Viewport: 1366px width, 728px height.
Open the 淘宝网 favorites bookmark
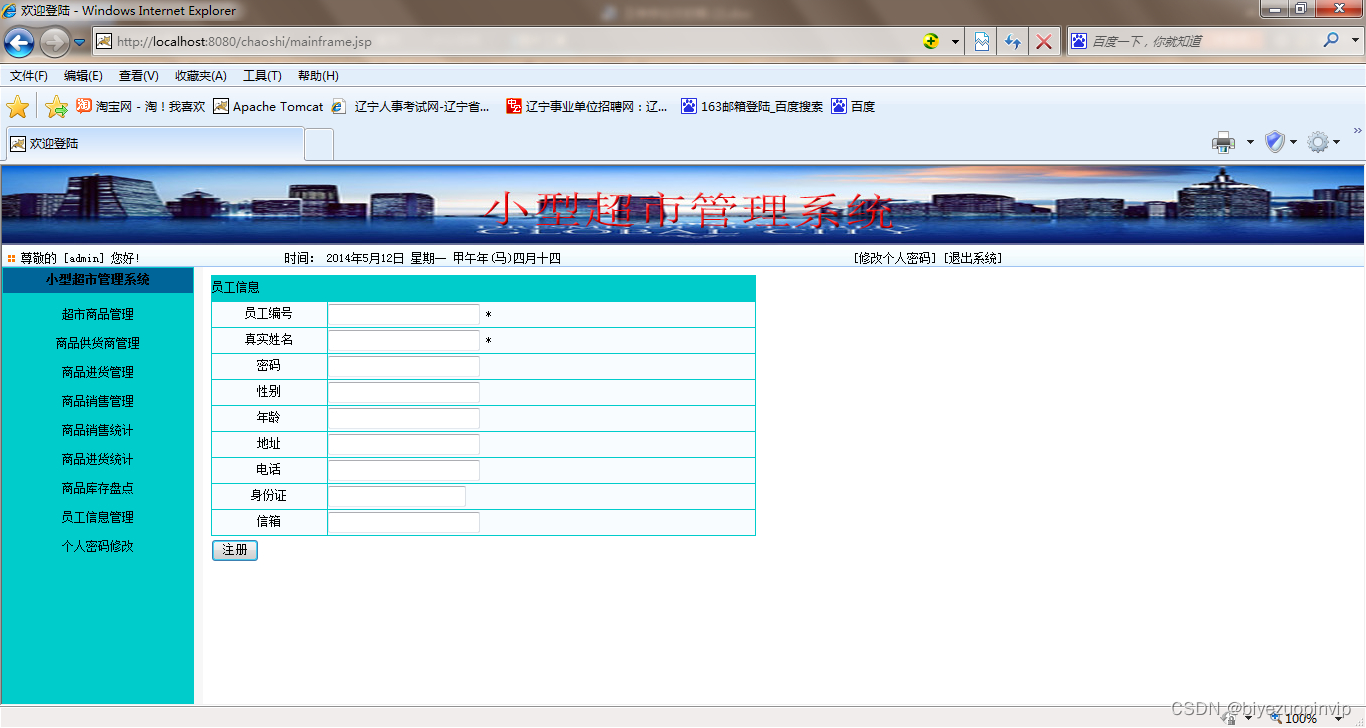pyautogui.click(x=141, y=106)
